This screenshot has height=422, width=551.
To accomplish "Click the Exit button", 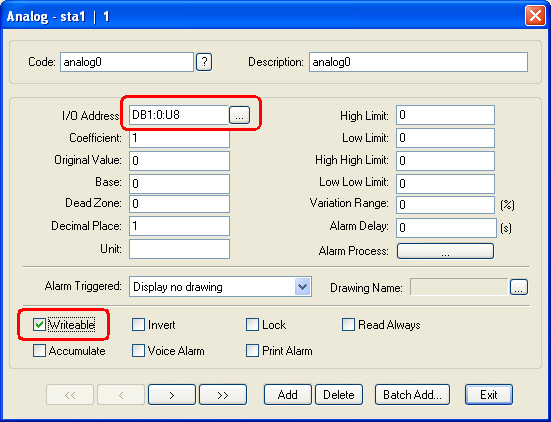I will point(489,395).
